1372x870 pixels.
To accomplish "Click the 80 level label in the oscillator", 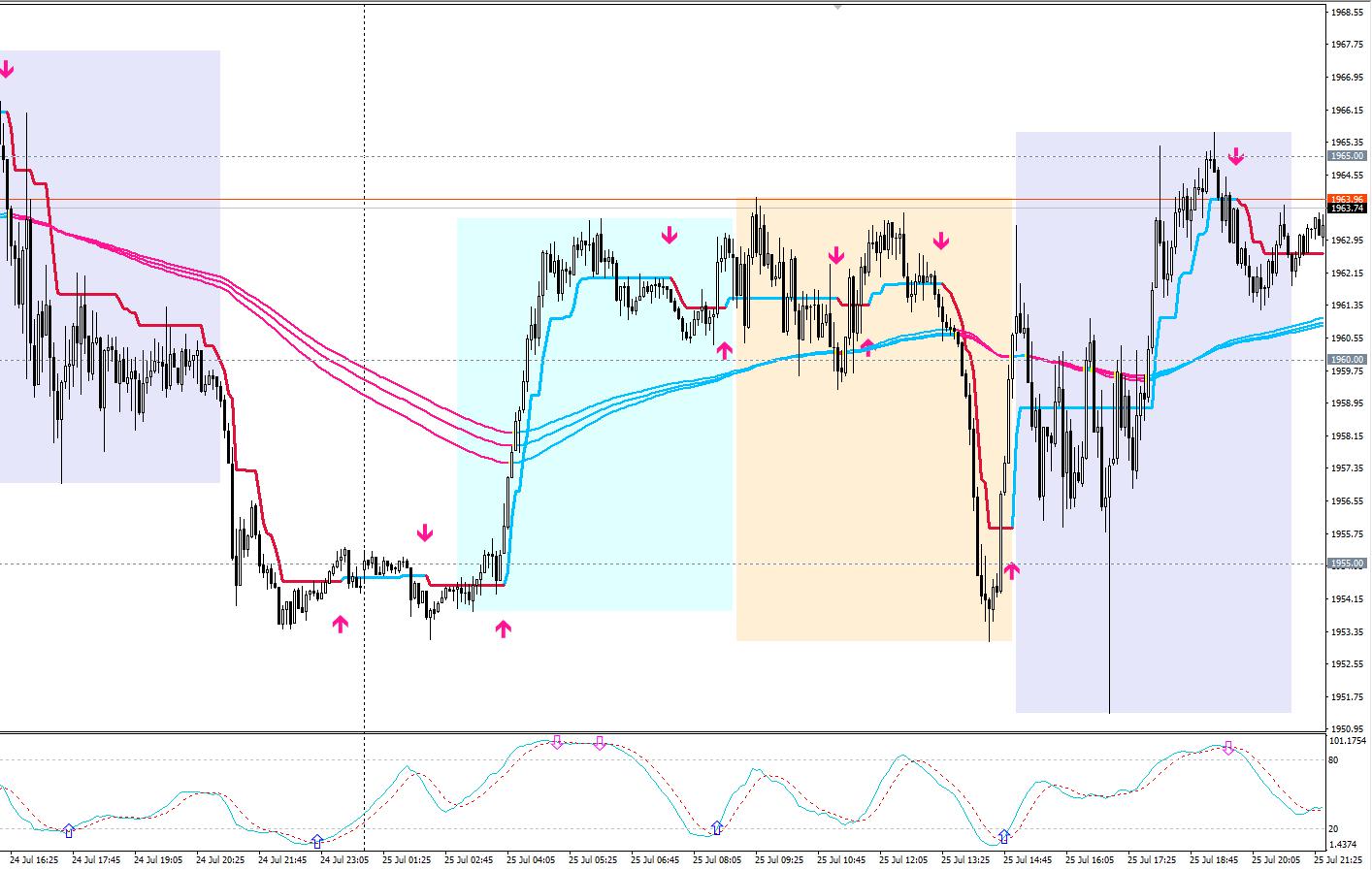I will tap(1334, 759).
